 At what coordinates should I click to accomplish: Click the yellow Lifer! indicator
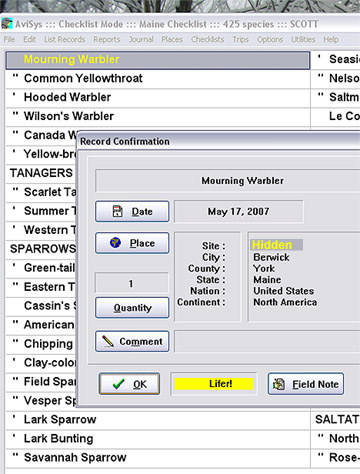tap(214, 384)
